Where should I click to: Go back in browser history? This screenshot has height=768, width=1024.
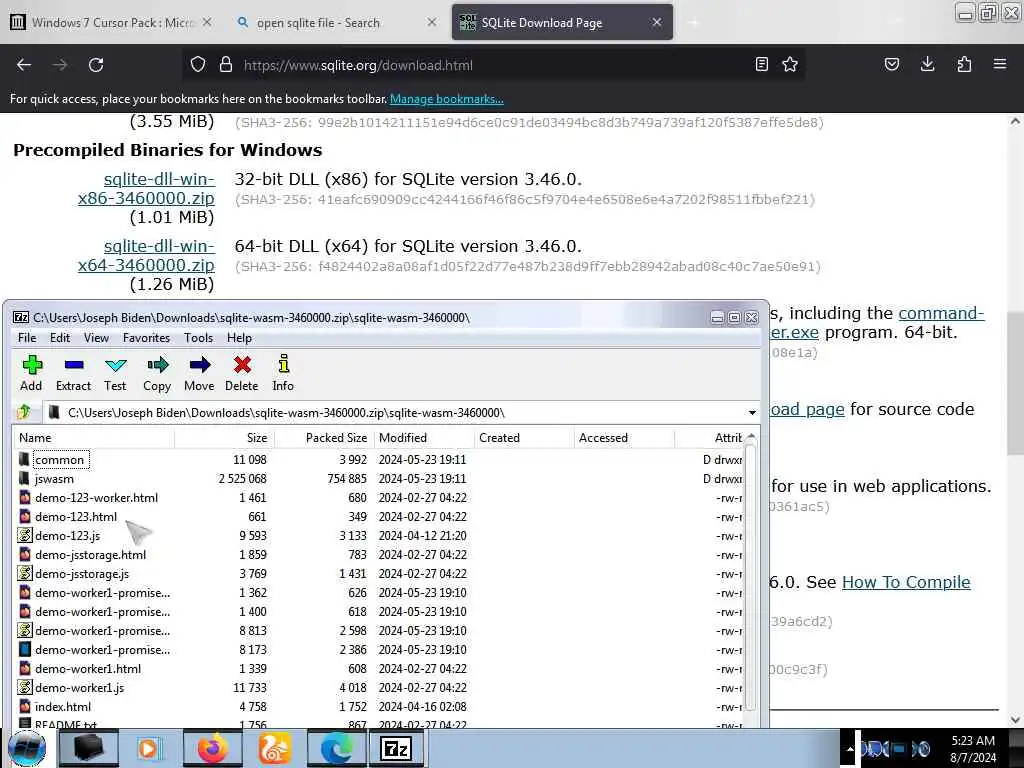click(x=24, y=65)
